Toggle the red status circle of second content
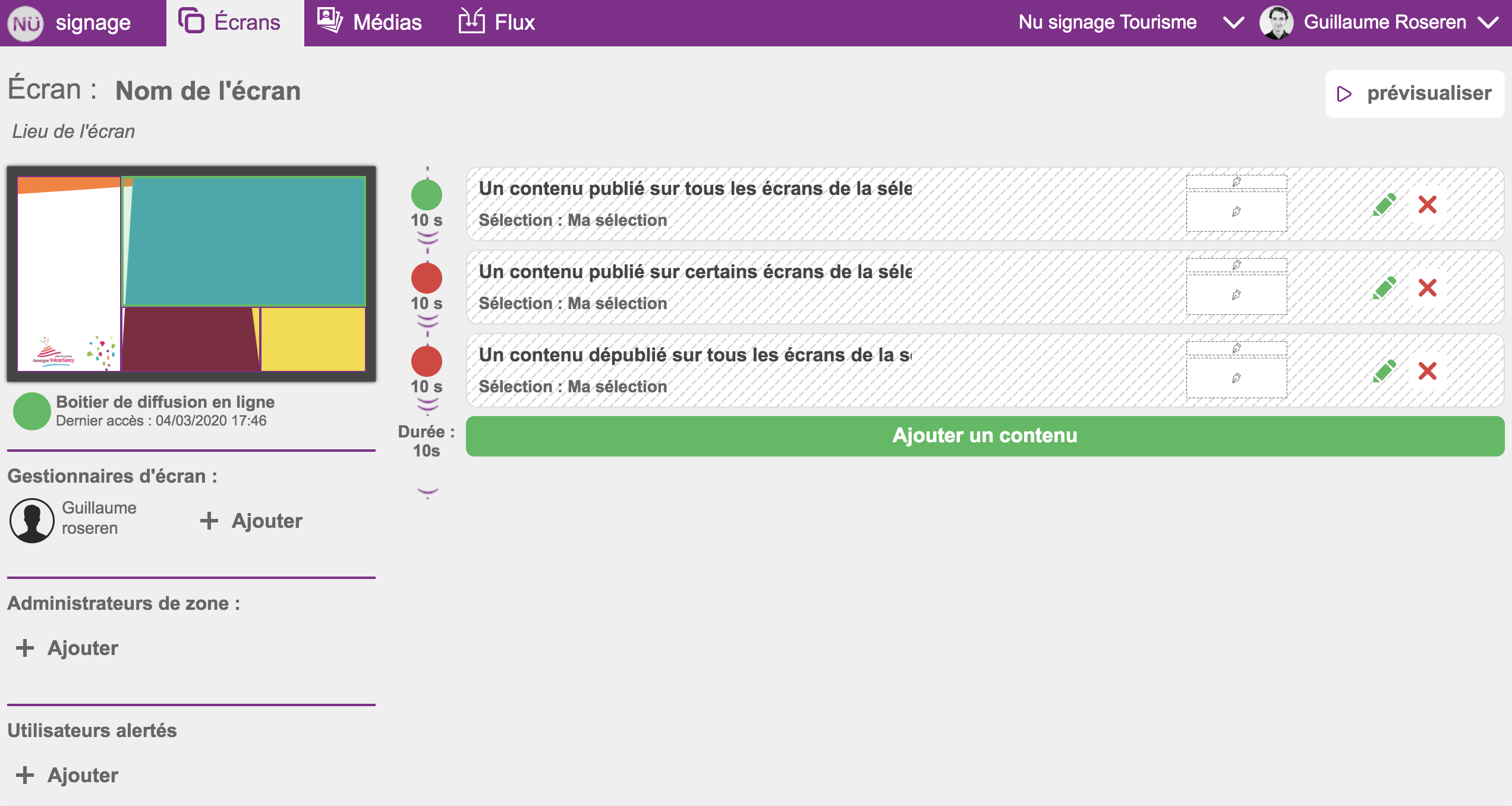The height and width of the screenshot is (806, 1512). (427, 278)
